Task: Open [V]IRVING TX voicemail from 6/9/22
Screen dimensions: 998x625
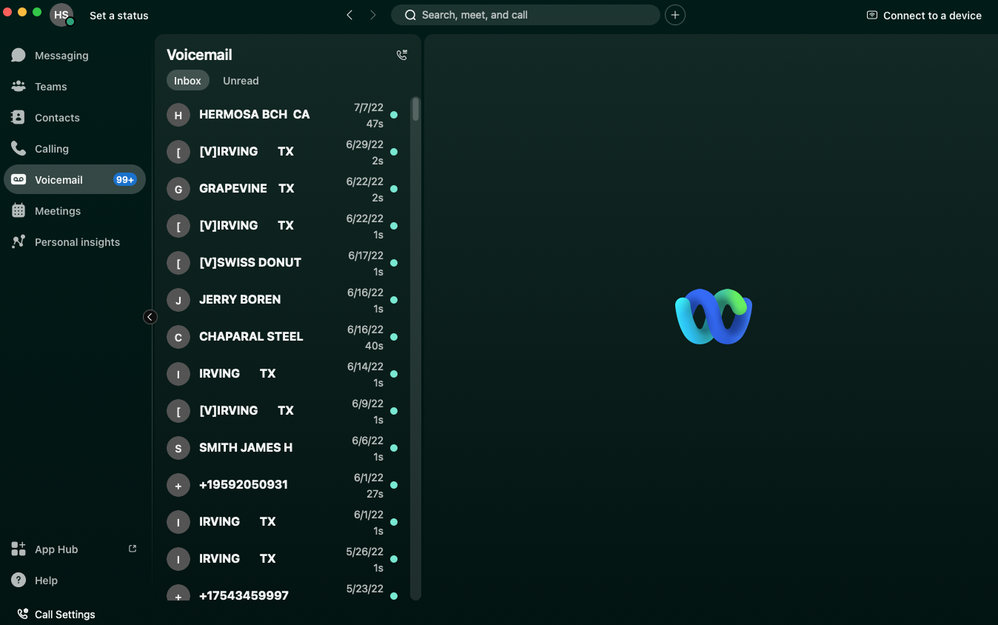Action: 283,411
